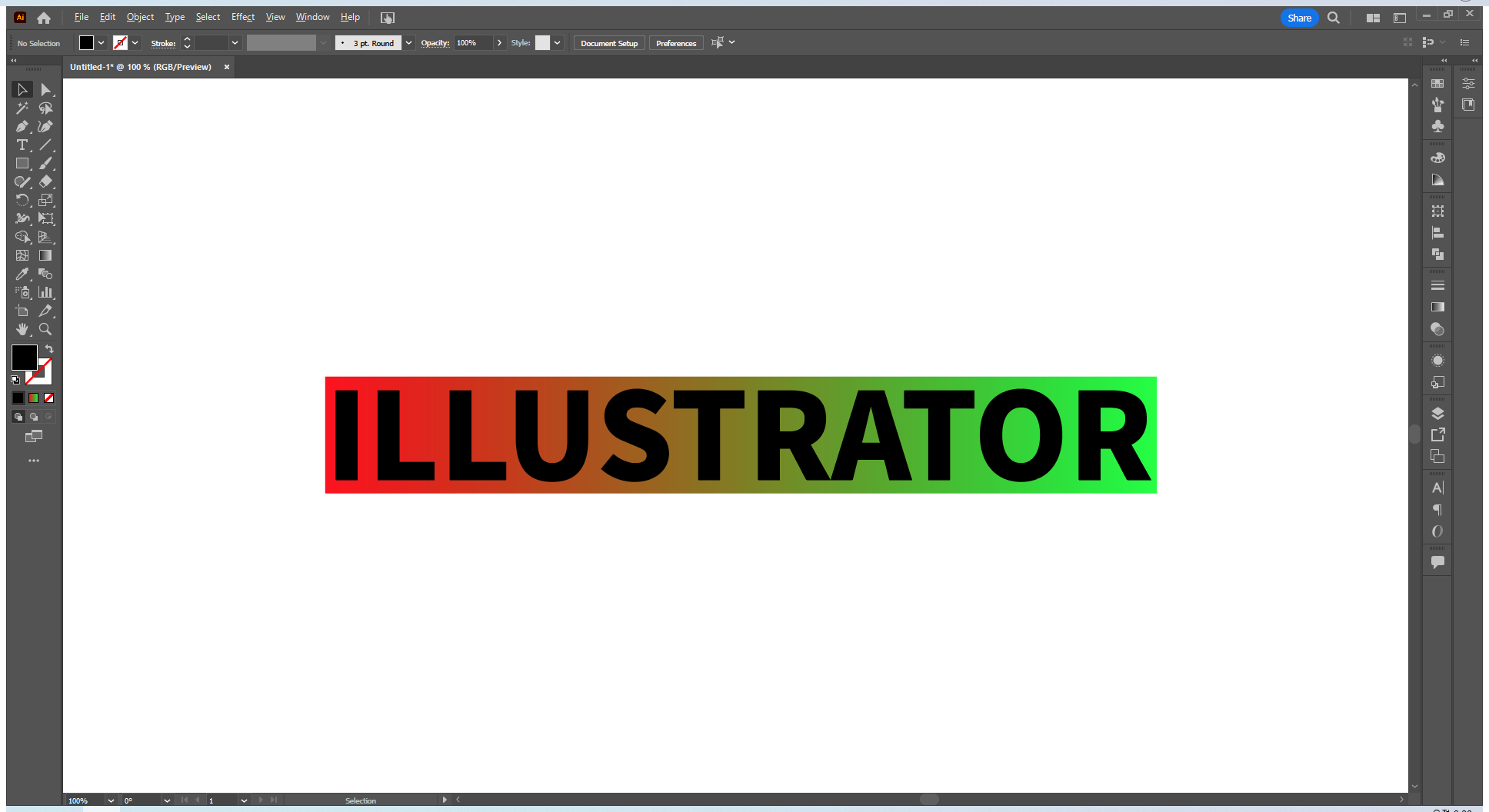
Task: Click the Preferences button
Action: [676, 43]
